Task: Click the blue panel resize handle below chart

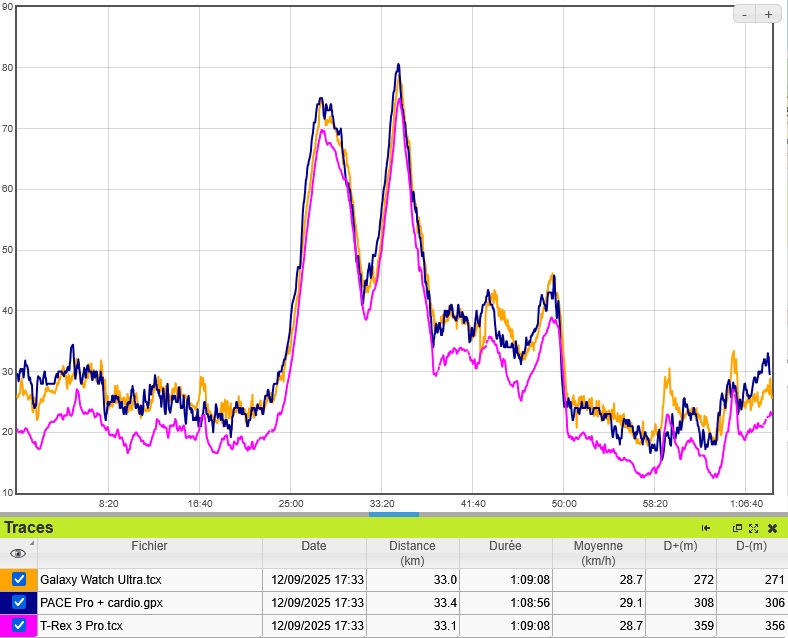Action: click(x=393, y=514)
